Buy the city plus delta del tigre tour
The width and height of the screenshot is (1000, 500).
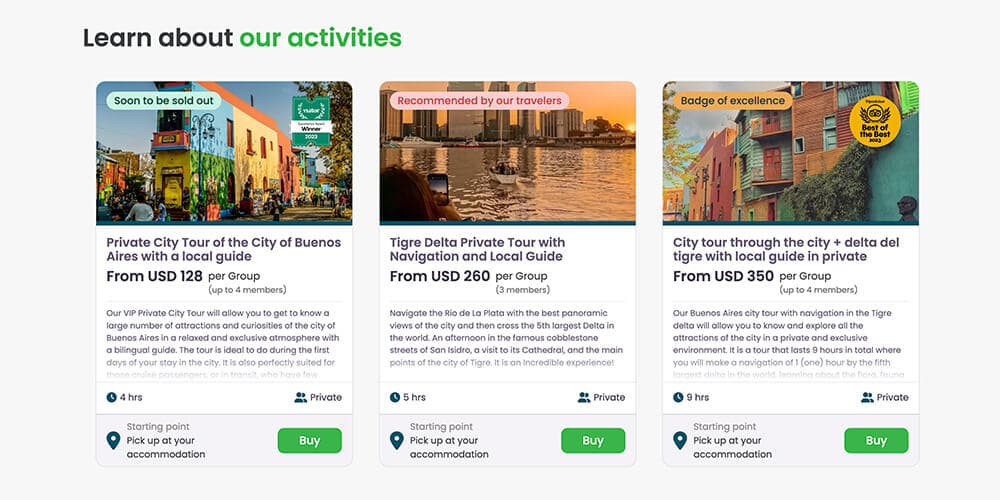(x=876, y=441)
